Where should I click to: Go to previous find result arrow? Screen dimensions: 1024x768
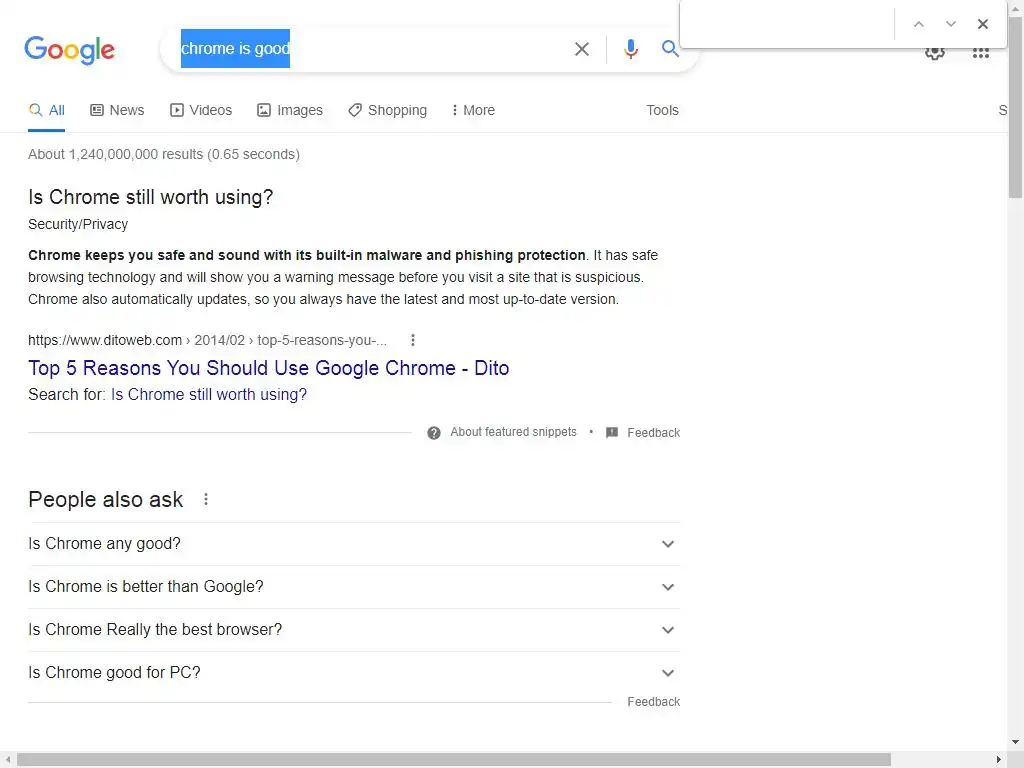pyautogui.click(x=918, y=24)
